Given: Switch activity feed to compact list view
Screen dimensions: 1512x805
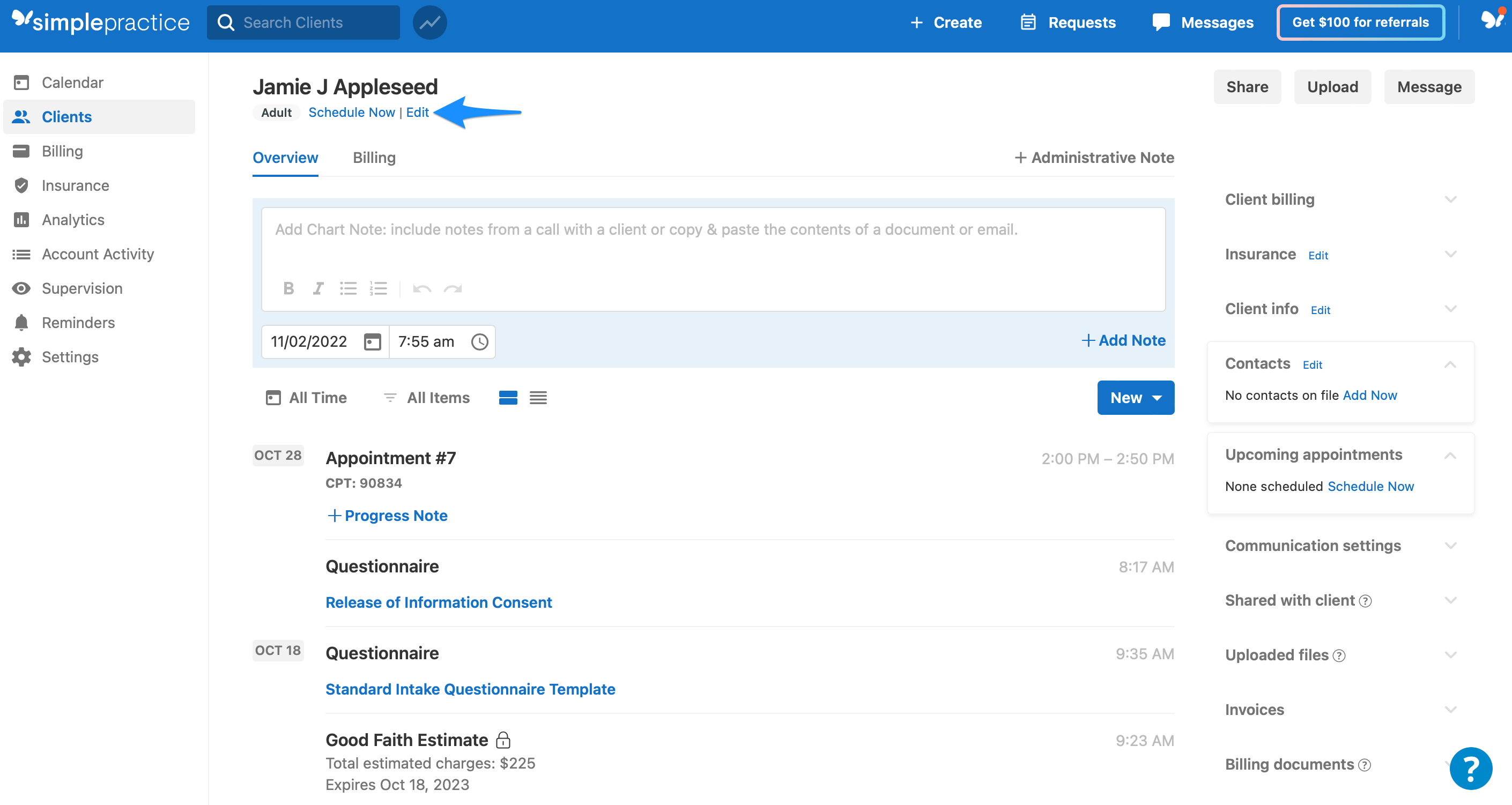Looking at the screenshot, I should click(538, 397).
